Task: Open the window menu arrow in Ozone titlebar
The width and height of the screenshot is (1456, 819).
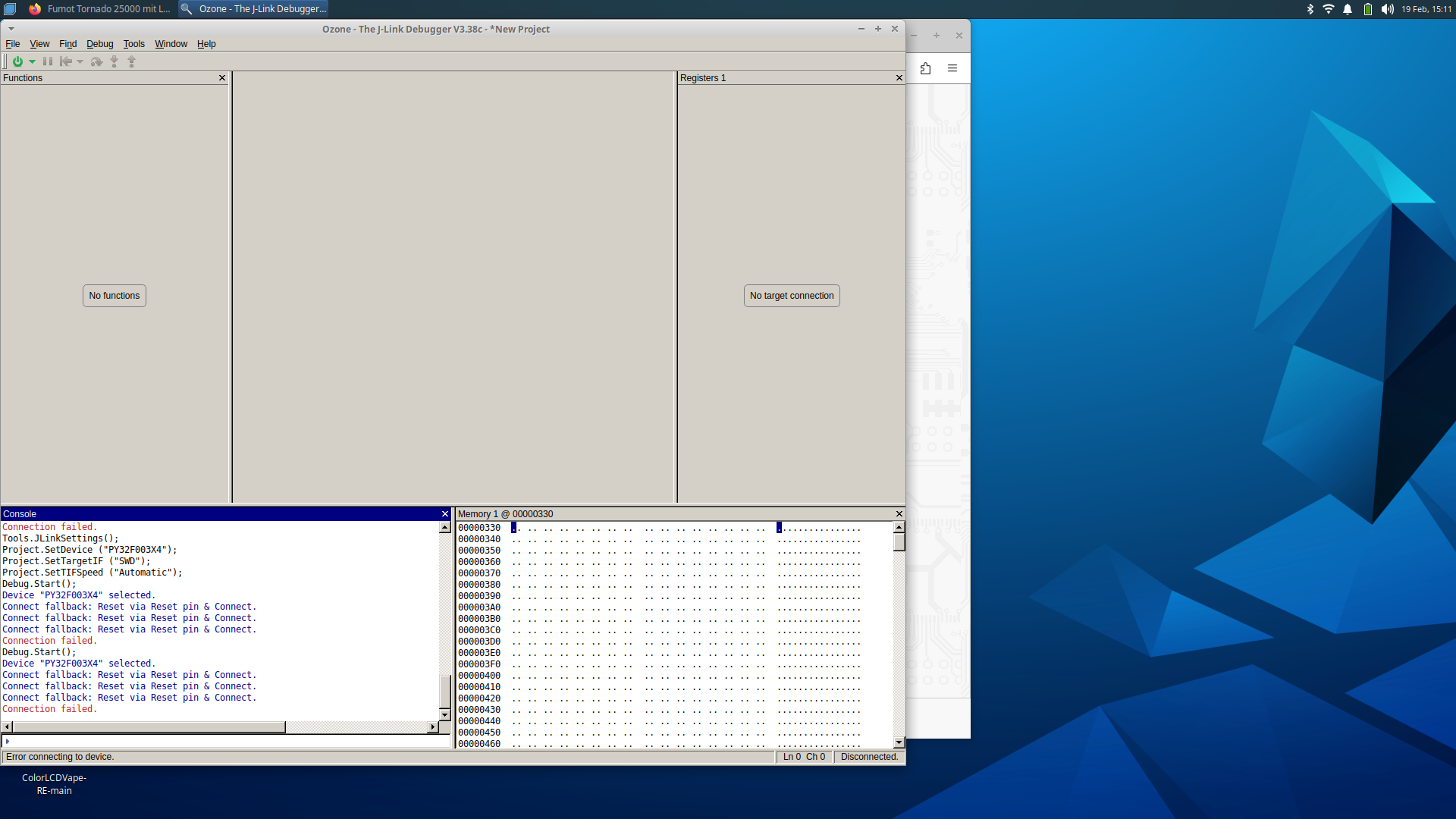Action: 11,29
